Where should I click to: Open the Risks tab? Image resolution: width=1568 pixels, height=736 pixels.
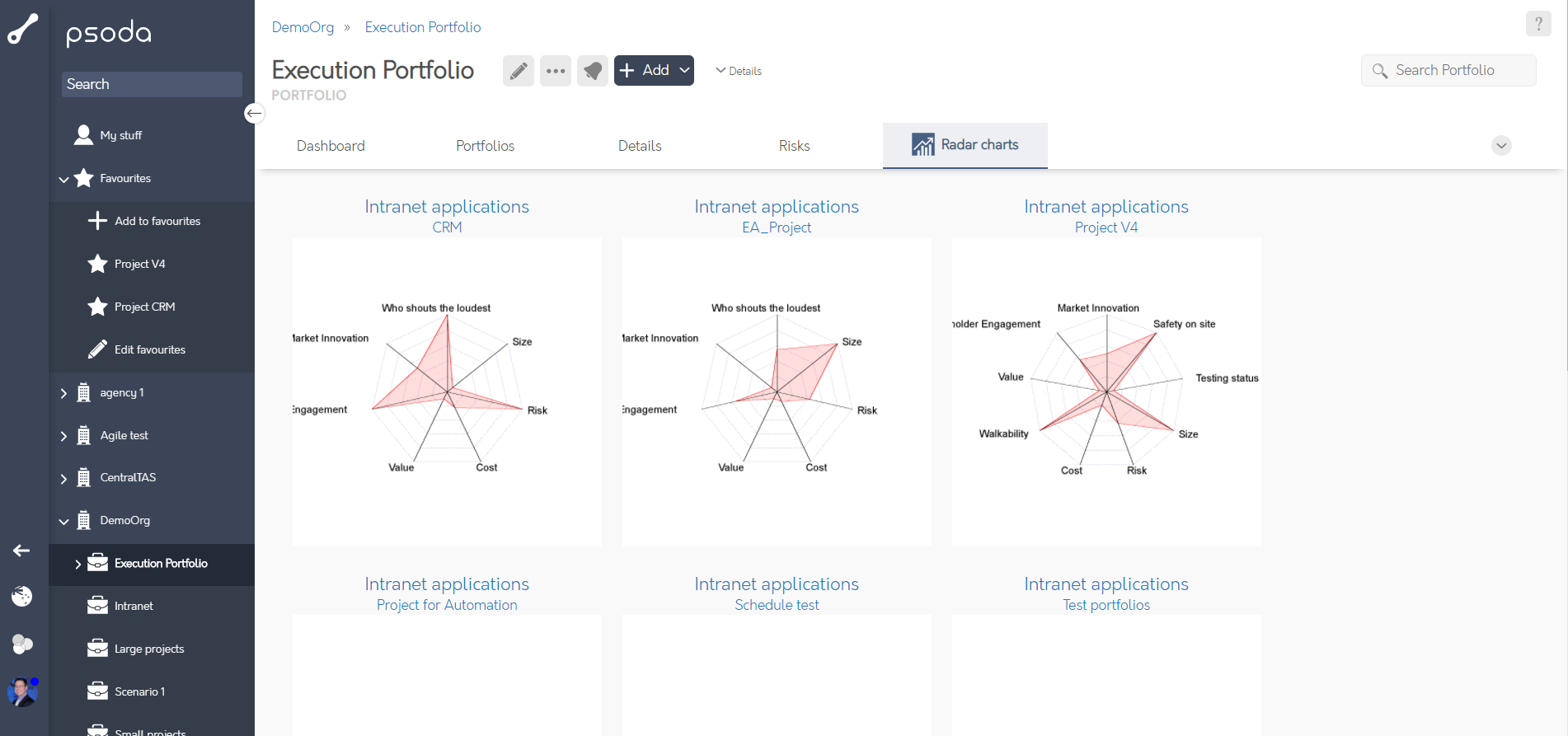coord(794,145)
